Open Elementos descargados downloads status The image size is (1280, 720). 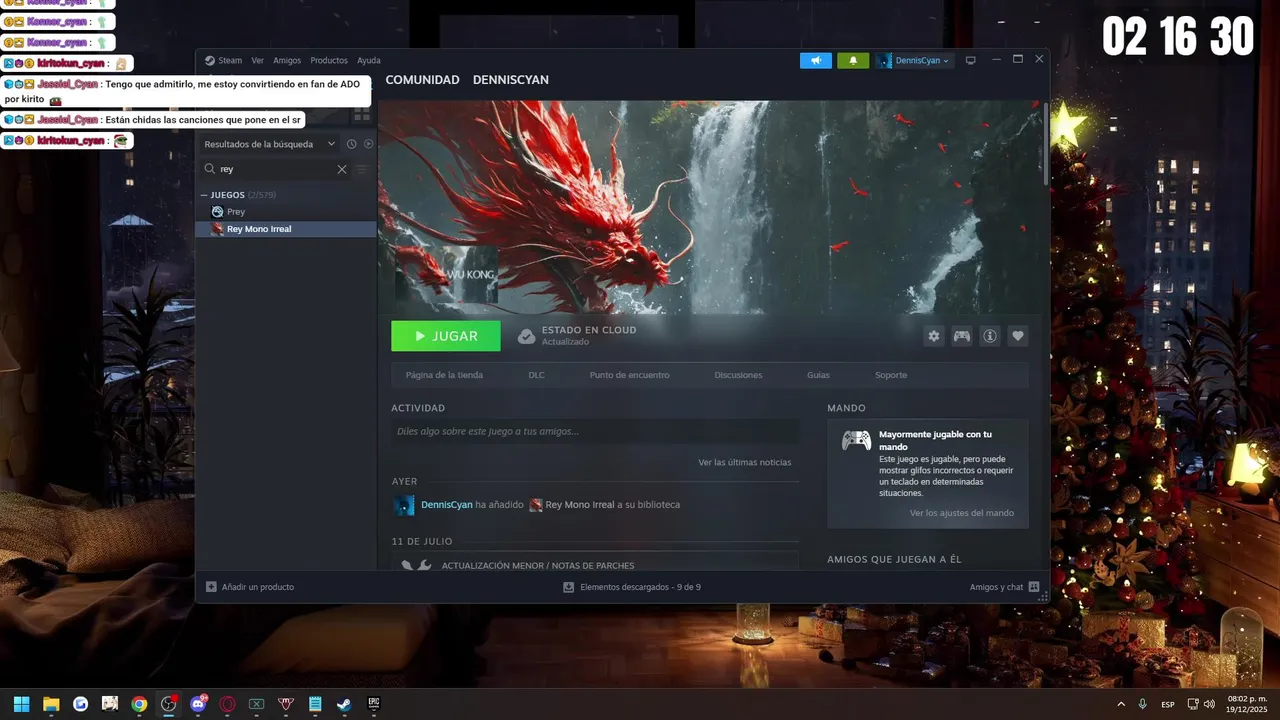tap(632, 587)
